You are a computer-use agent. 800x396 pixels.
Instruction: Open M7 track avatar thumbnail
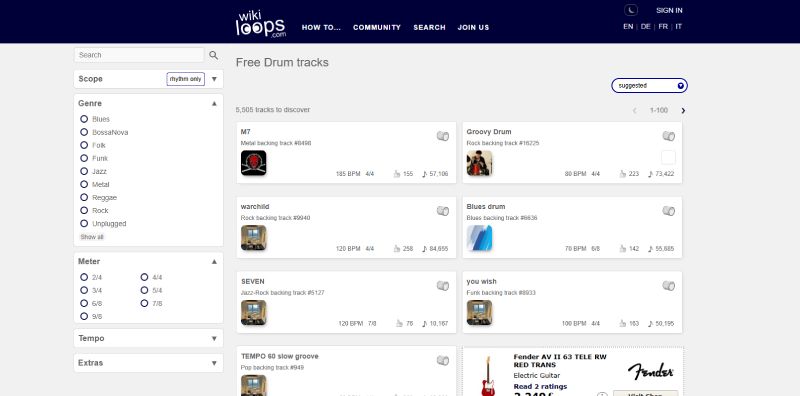254,163
